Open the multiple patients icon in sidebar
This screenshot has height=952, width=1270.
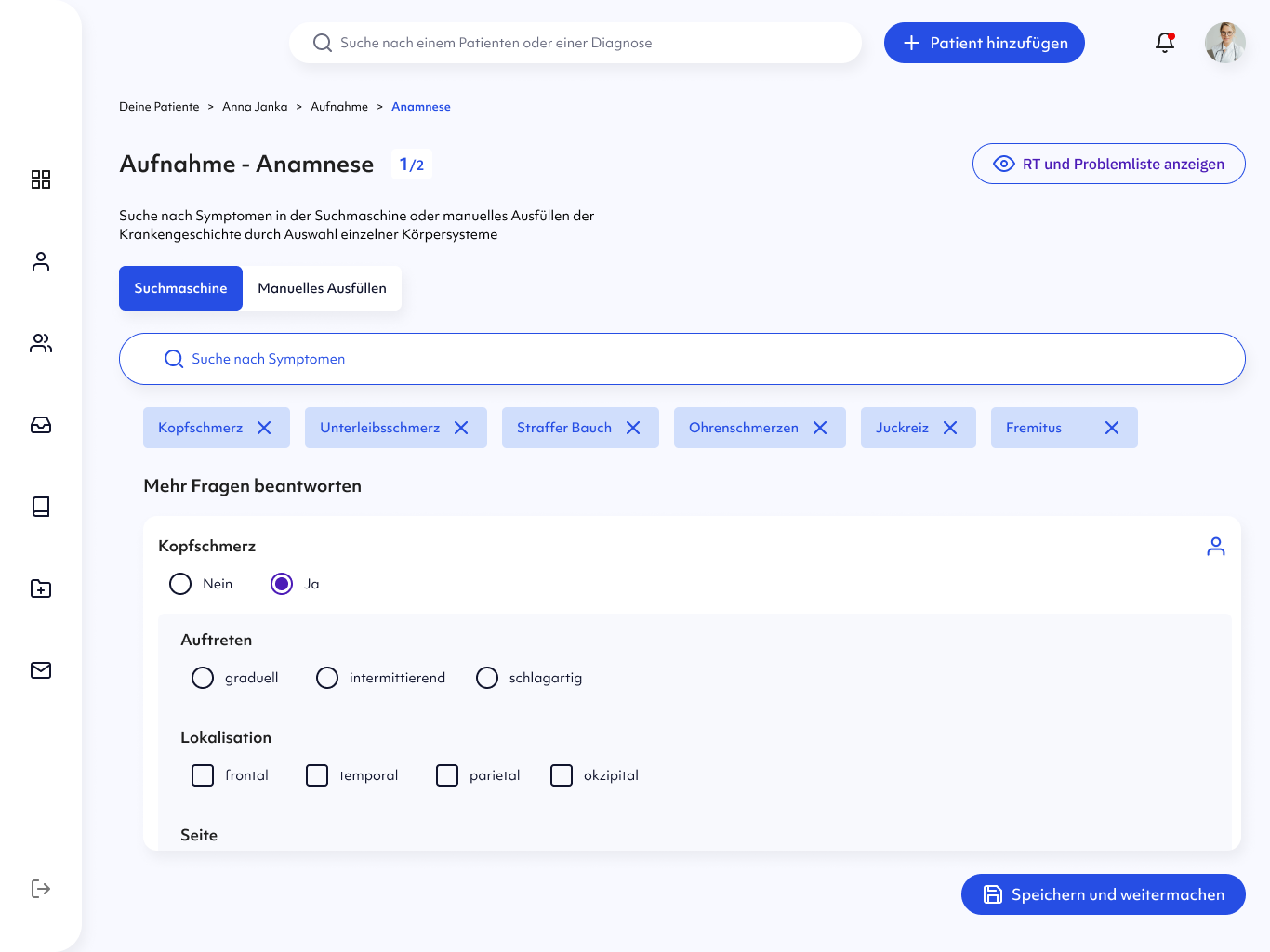(x=41, y=343)
